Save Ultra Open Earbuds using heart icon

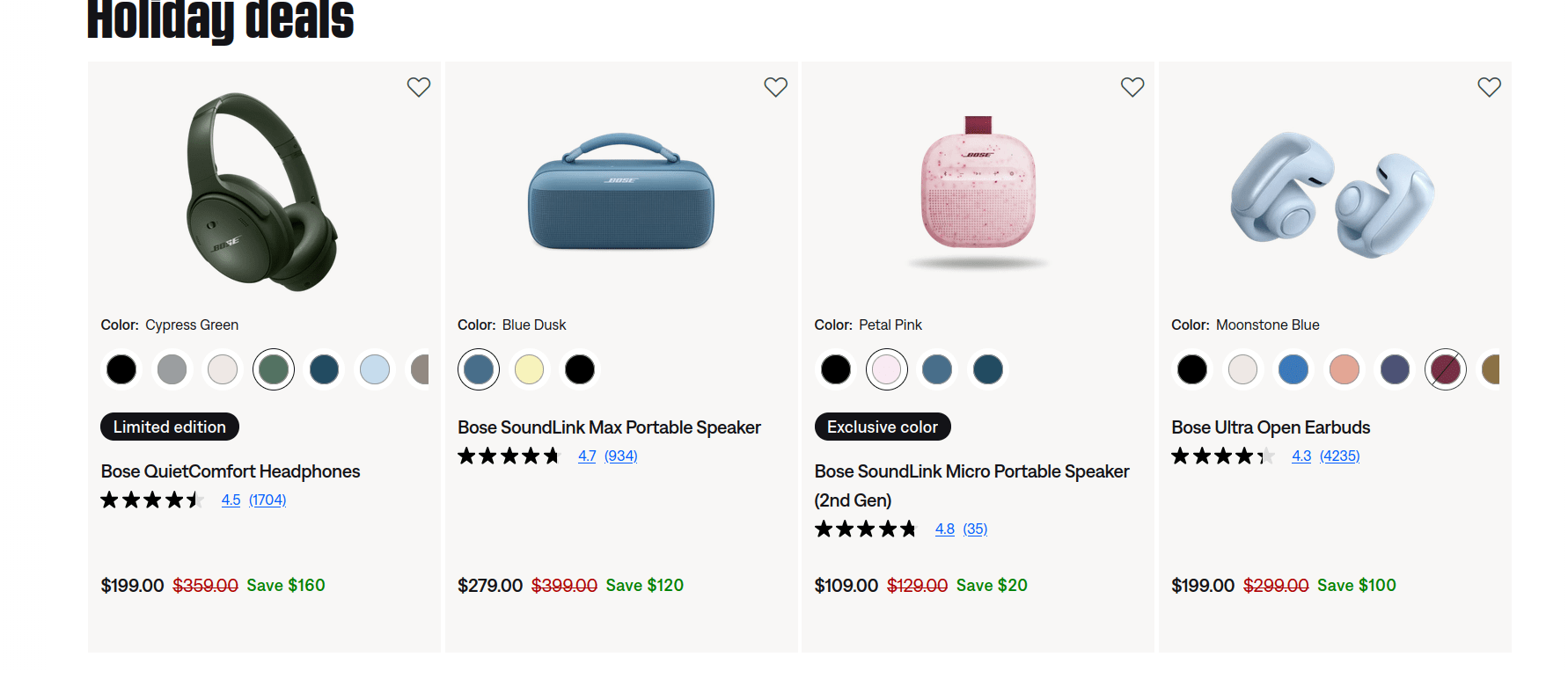(1489, 87)
